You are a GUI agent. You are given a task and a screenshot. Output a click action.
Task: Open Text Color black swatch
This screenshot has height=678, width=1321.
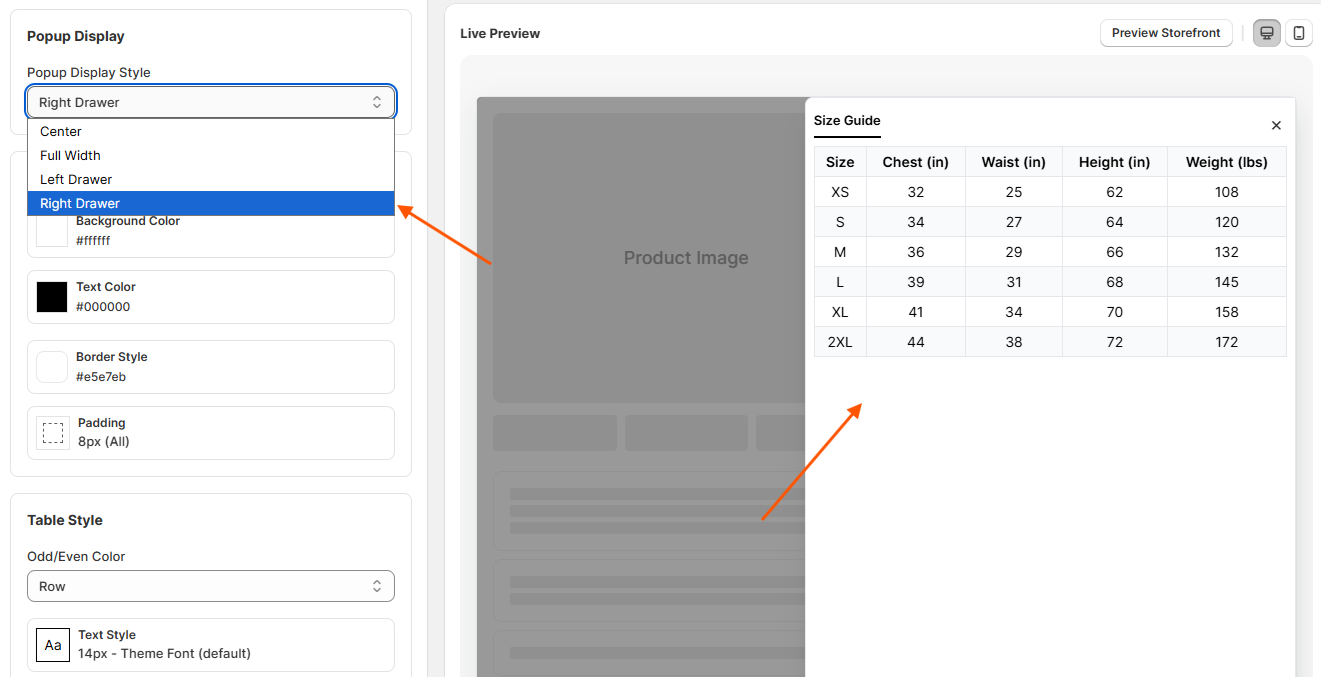[x=52, y=297]
